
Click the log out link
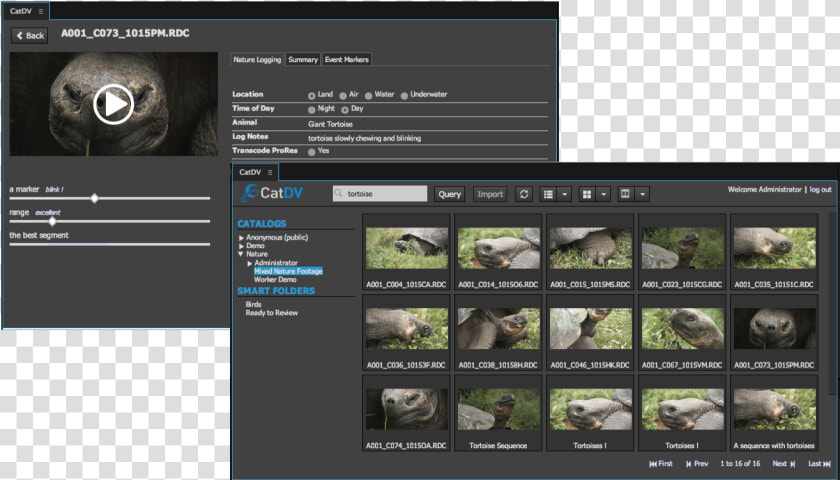821,189
